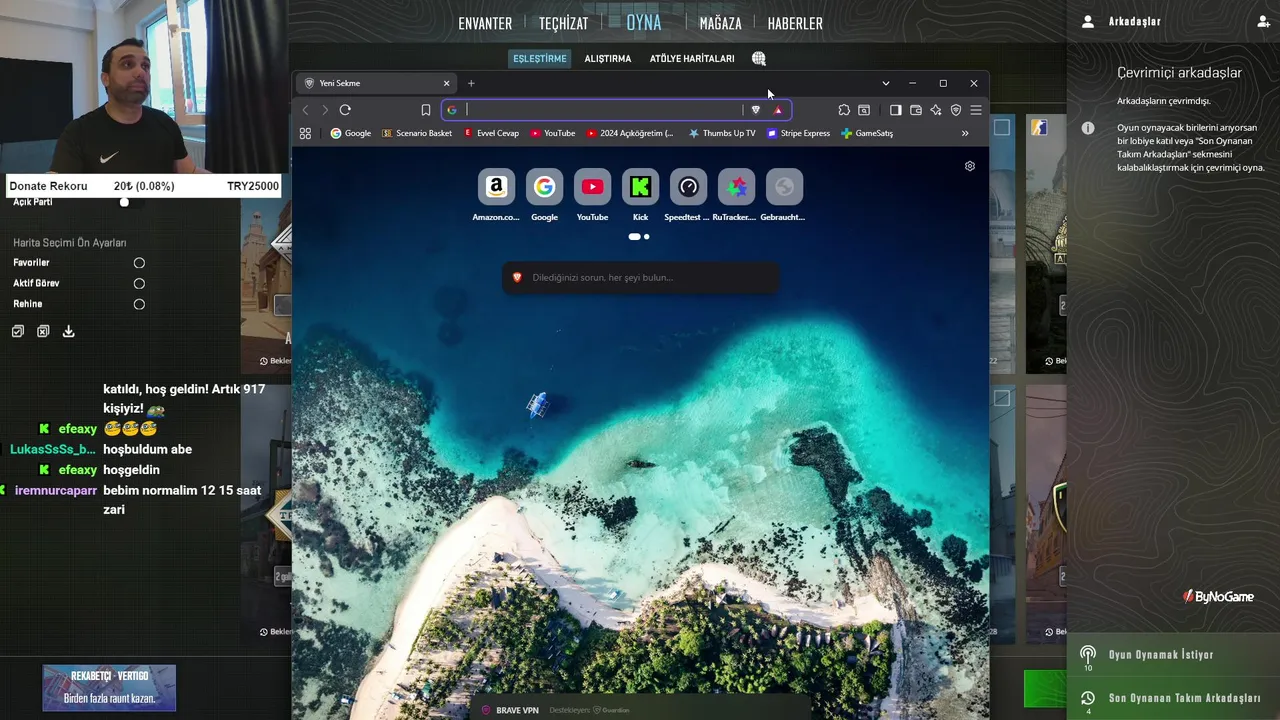Select all maps icon in game panel

point(18,331)
